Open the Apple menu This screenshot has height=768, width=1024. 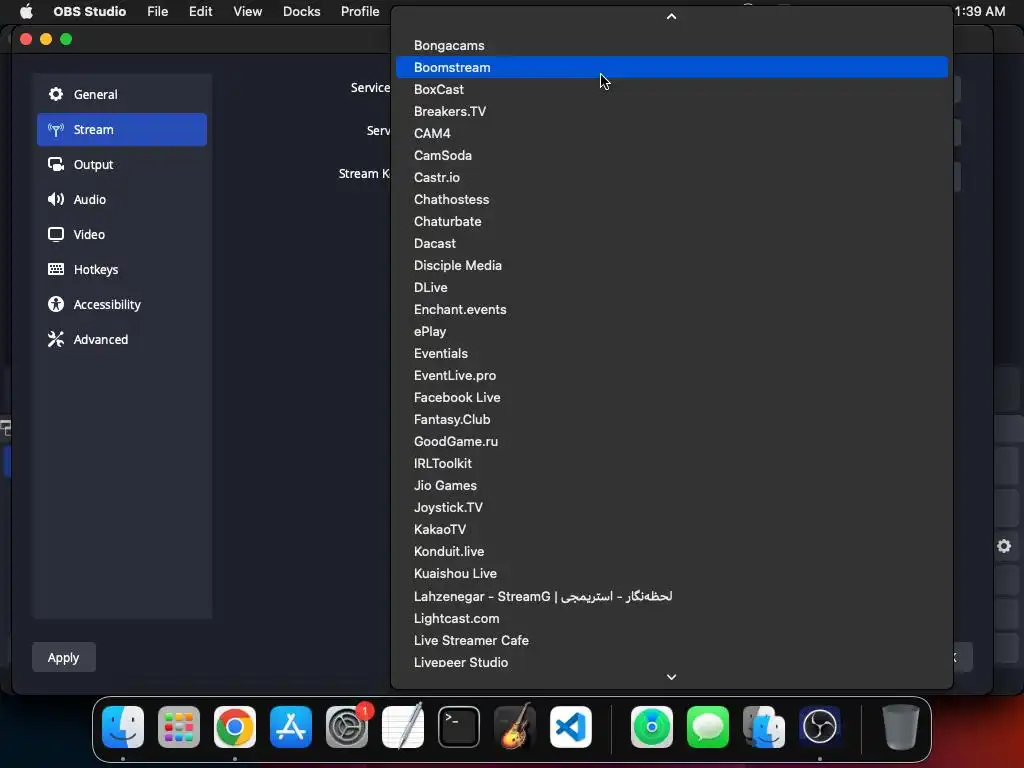(x=26, y=11)
